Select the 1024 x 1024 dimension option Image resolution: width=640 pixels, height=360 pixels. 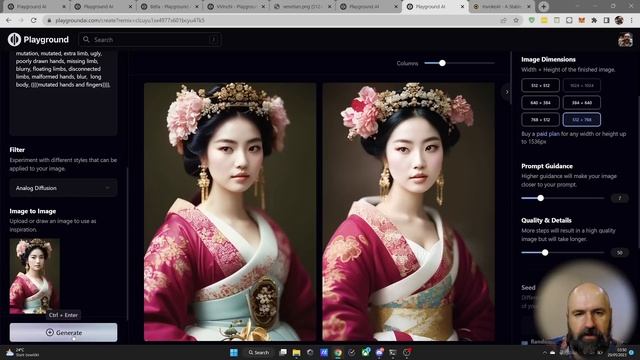coord(582,85)
